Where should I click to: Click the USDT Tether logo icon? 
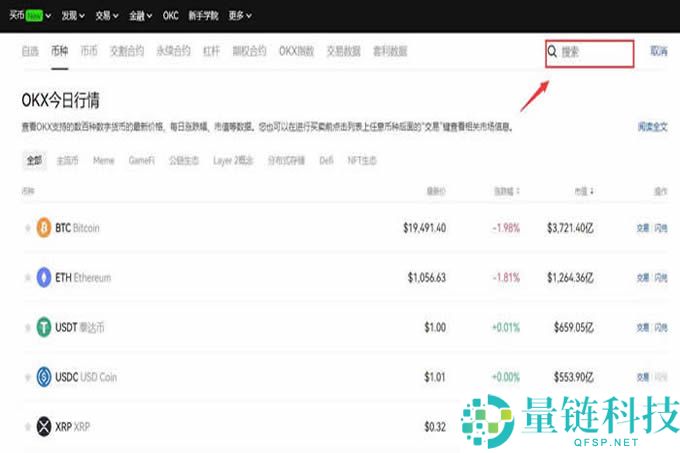coord(44,327)
